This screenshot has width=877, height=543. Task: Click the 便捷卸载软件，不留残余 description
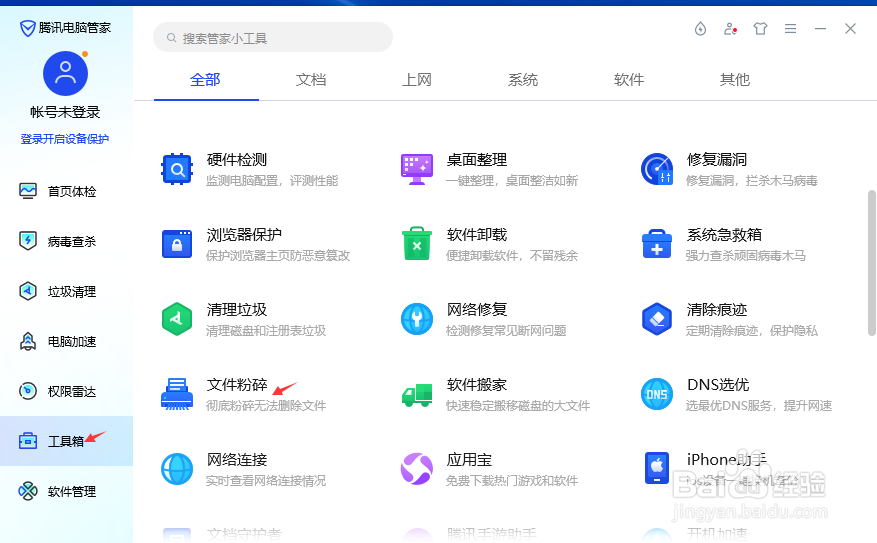512,256
